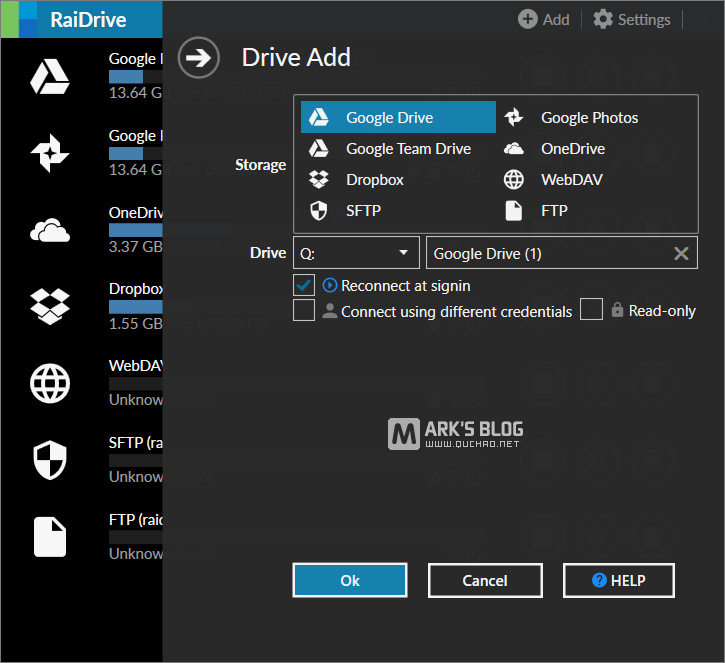
Task: Click the RaiDrive logo in the title bar
Action: 19,19
